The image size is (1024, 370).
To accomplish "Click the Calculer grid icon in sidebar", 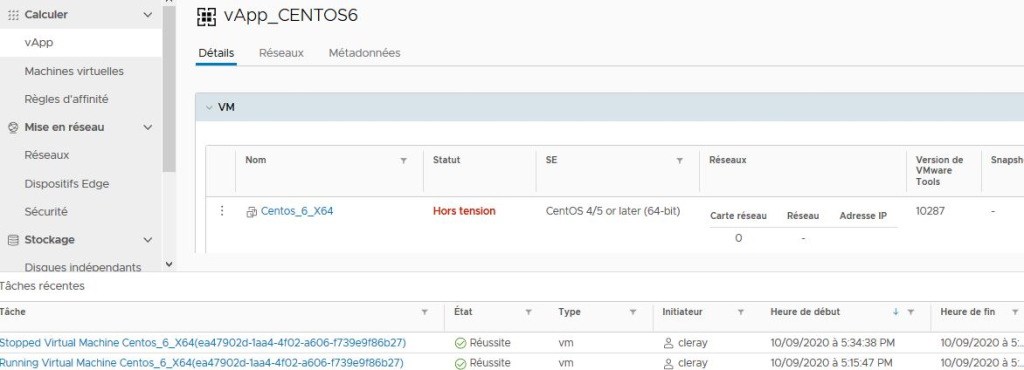I will click(13, 15).
